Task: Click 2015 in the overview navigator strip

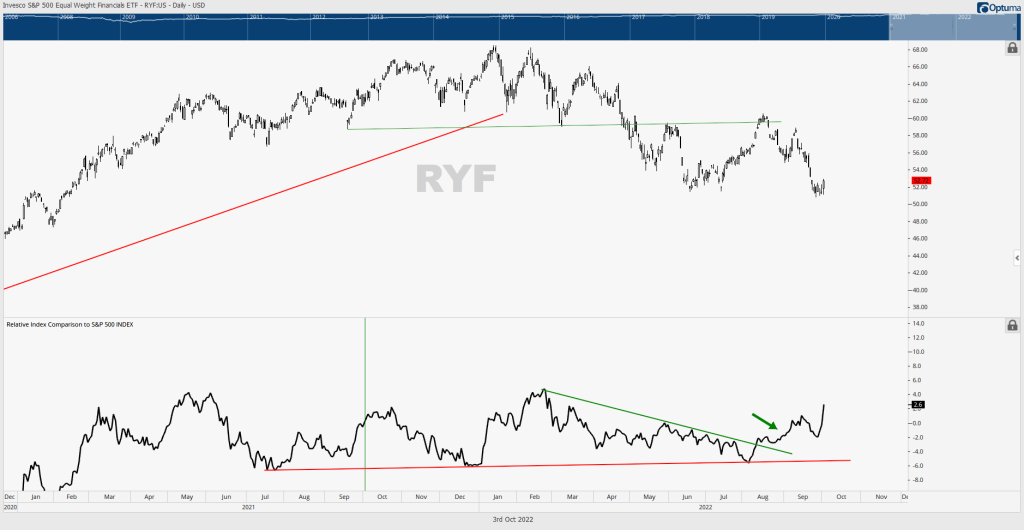Action: [508, 18]
